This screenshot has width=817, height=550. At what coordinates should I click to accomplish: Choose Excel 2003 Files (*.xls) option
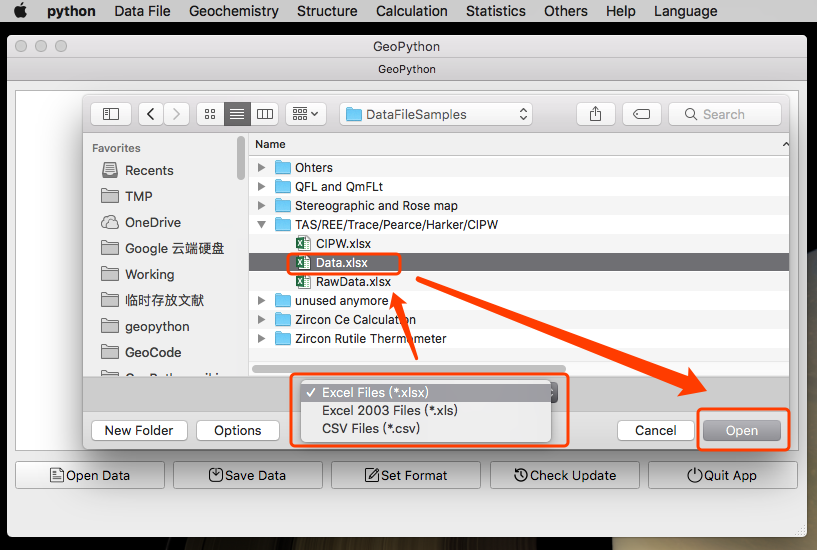point(426,410)
